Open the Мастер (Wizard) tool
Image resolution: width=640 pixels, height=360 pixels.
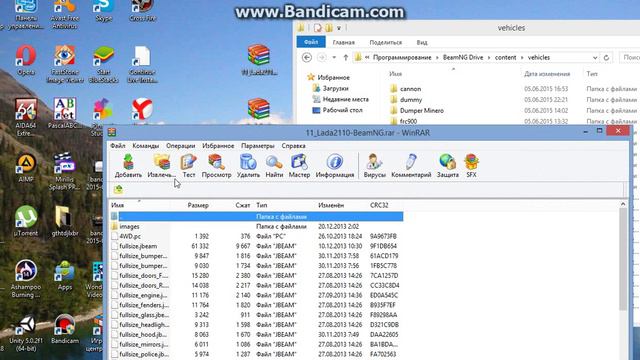tap(299, 166)
